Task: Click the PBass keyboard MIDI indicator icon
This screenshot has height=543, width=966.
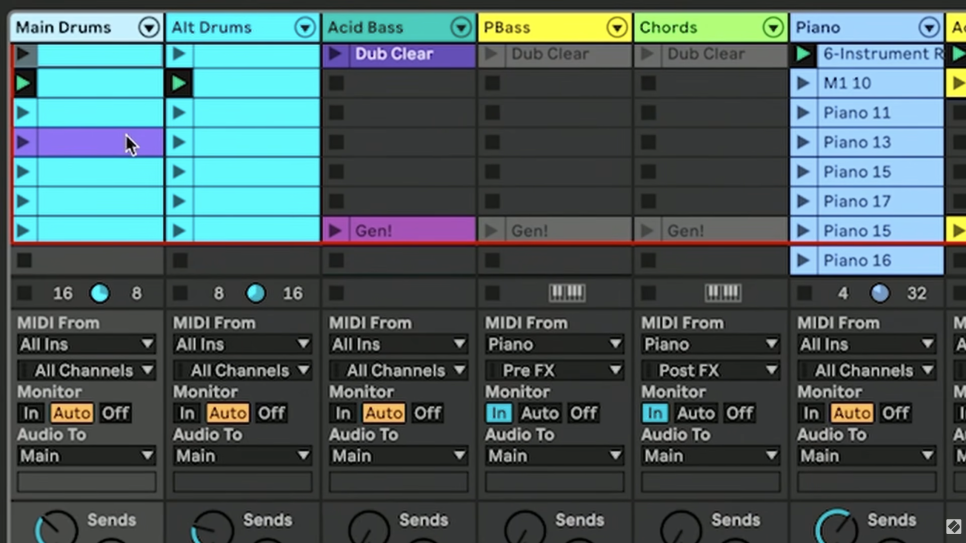Action: (567, 293)
